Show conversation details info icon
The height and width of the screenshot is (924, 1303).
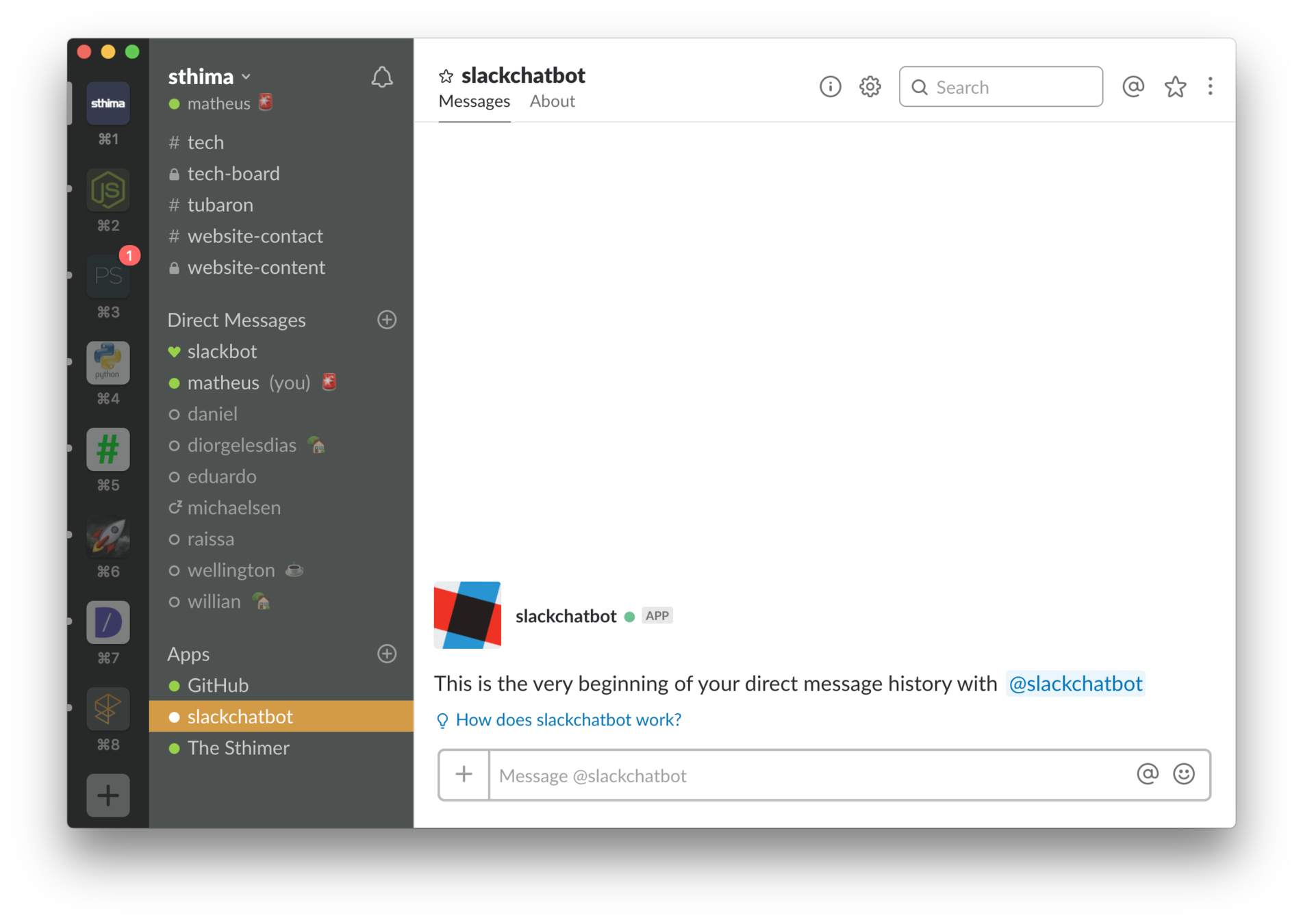point(830,87)
